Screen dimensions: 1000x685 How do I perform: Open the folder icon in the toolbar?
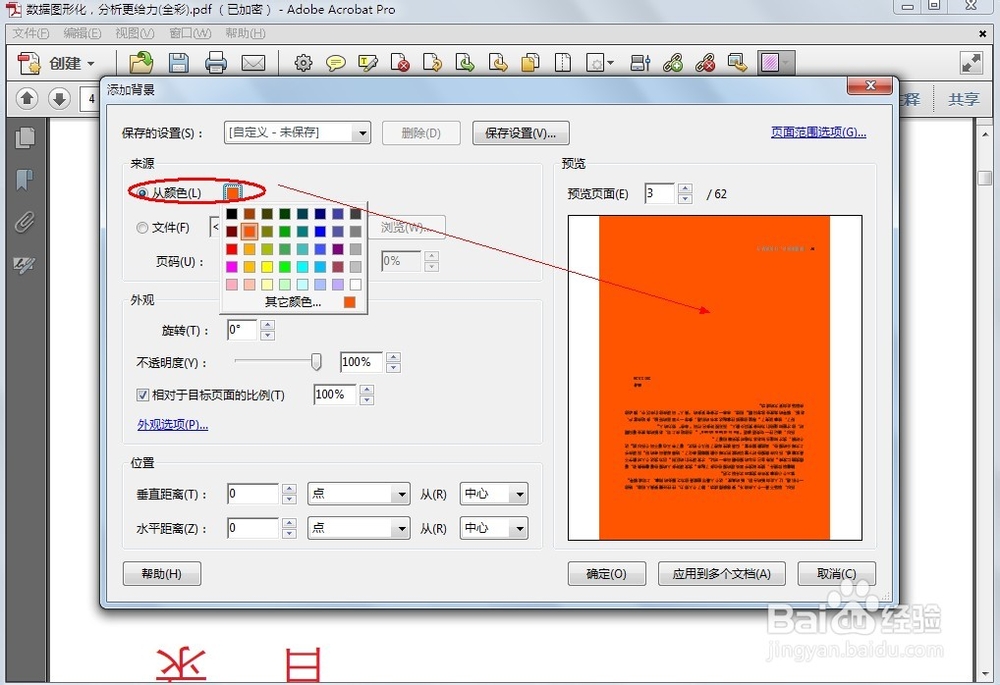click(x=141, y=63)
